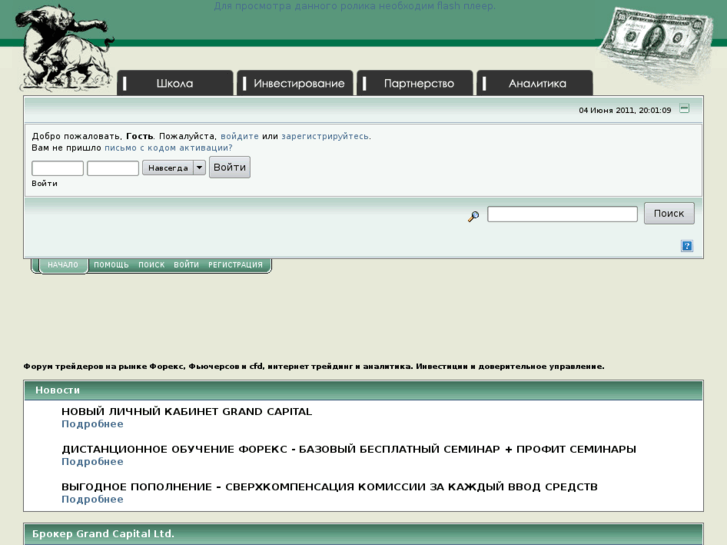The width and height of the screenshot is (727, 545).
Task: Click the Брокер Grand Capital Ltd. header
Action: click(364, 534)
